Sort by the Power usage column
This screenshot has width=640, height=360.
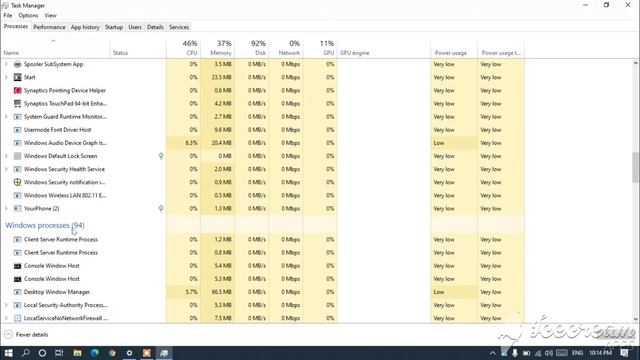pos(454,48)
